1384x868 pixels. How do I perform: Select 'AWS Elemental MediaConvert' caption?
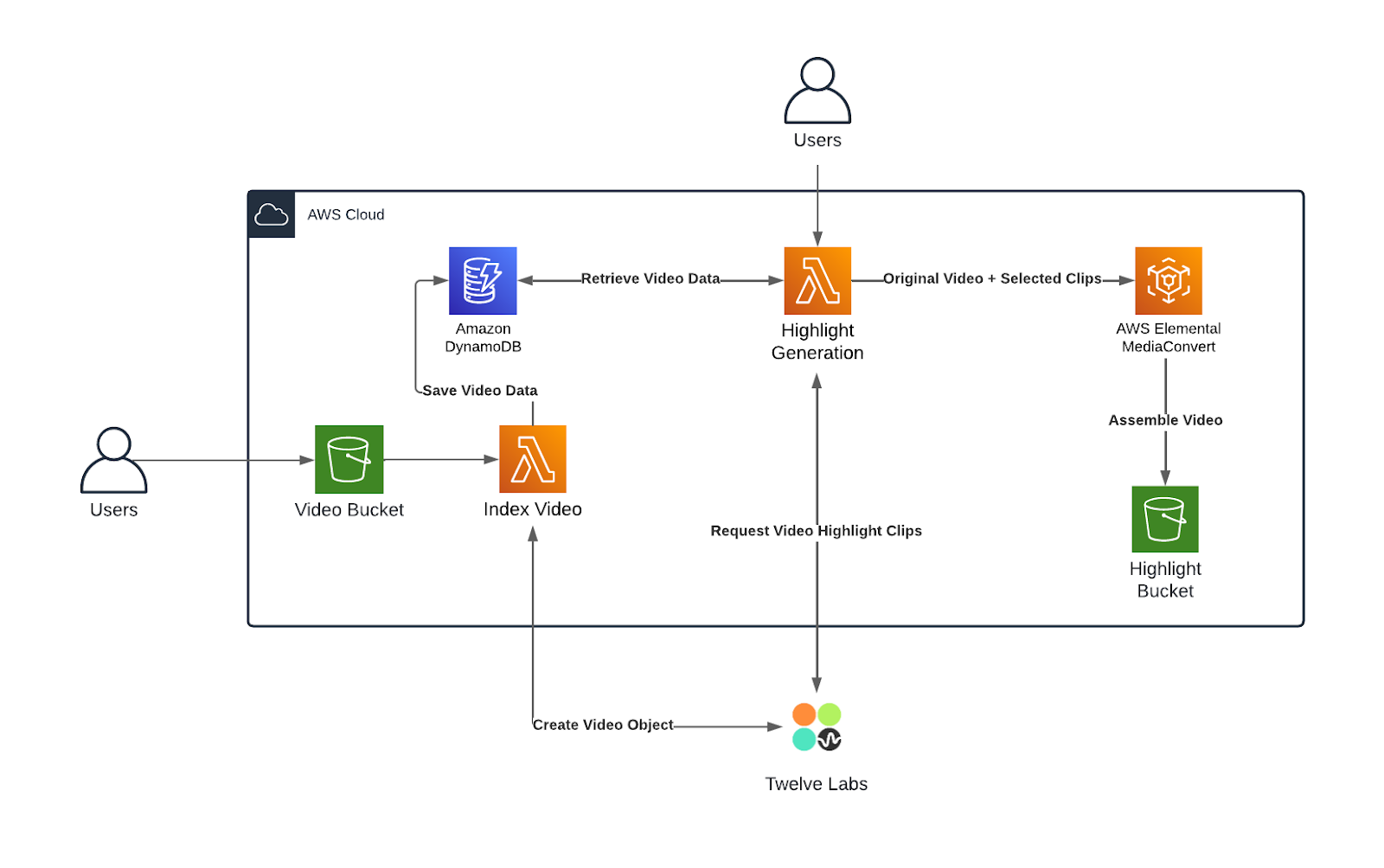(x=1169, y=337)
